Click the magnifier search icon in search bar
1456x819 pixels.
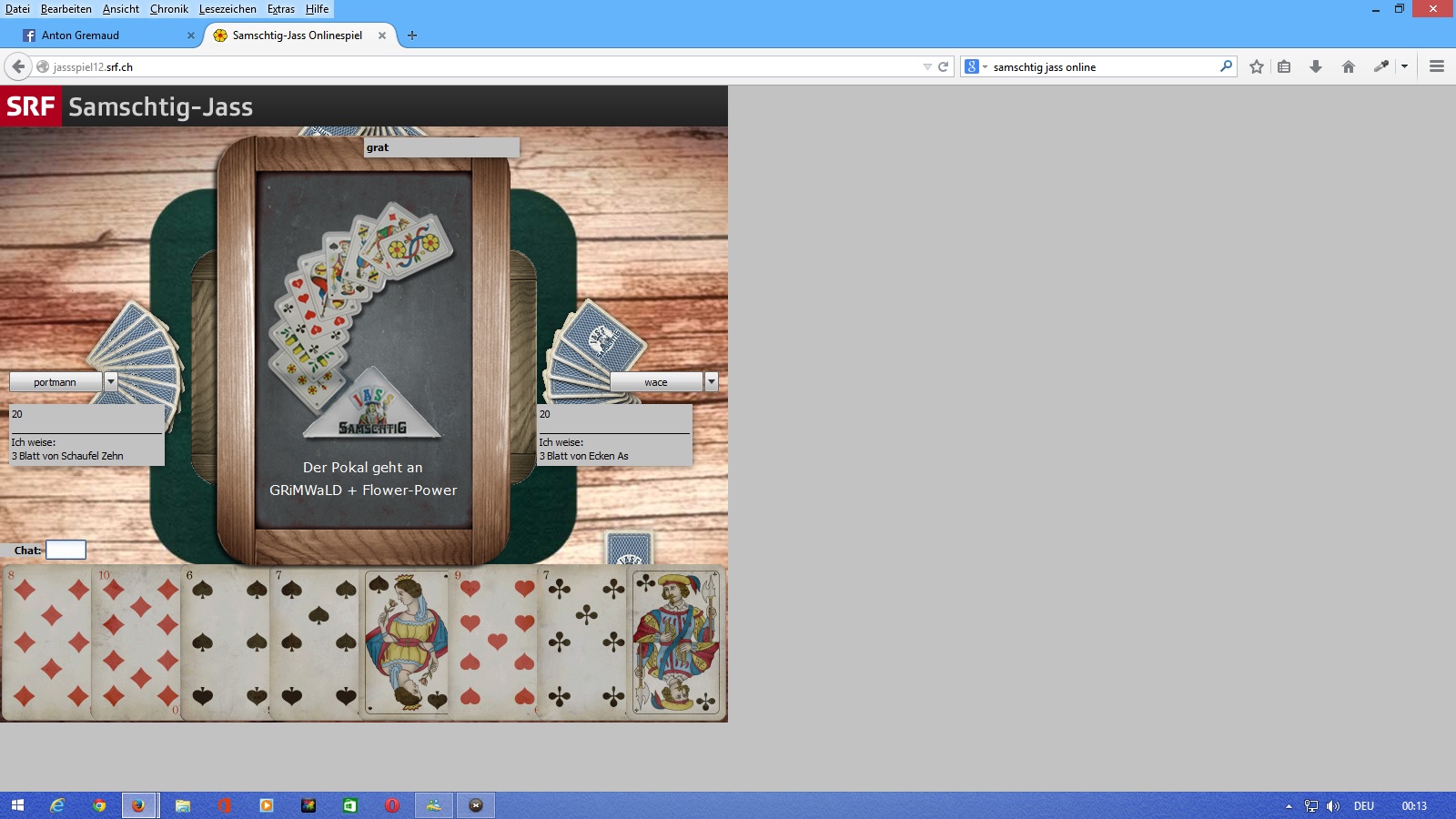[x=1226, y=66]
